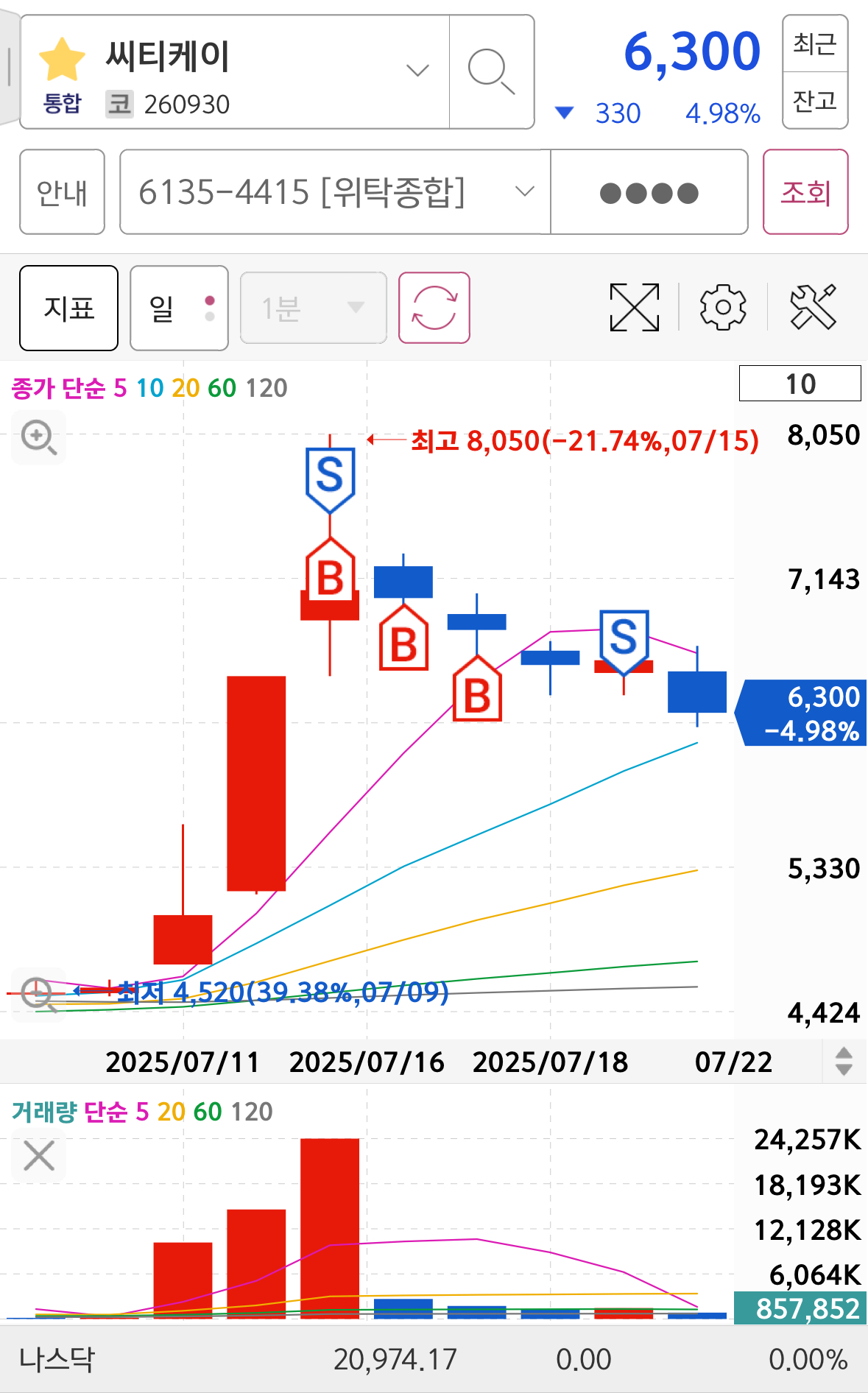The image size is (868, 1393).
Task: Refresh the chart with circular arrows
Action: (x=434, y=308)
